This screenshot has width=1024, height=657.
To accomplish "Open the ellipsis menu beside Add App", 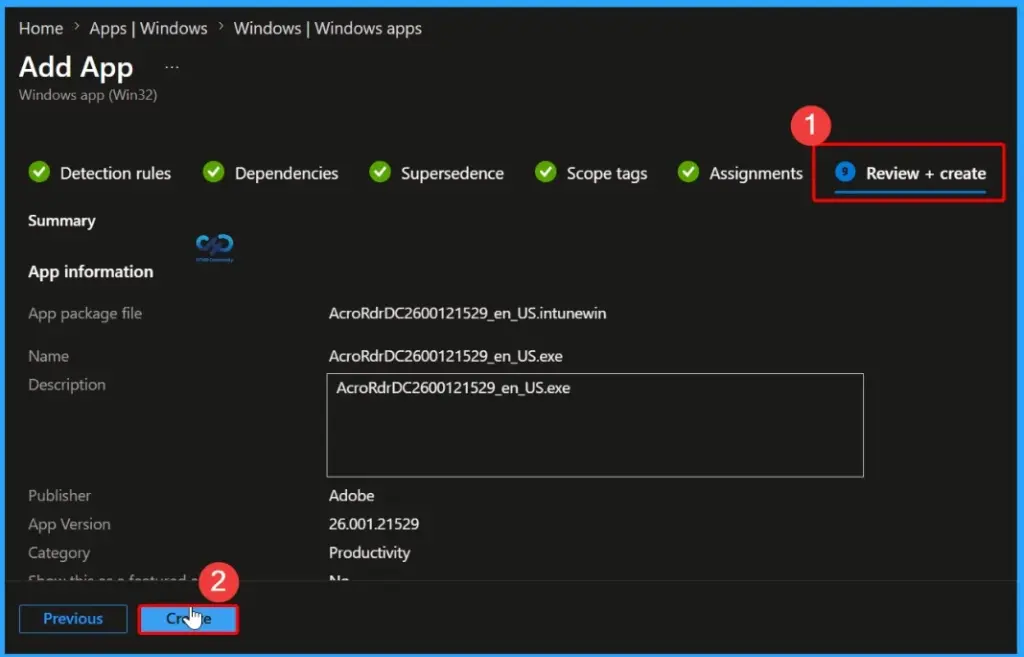I will point(172,67).
